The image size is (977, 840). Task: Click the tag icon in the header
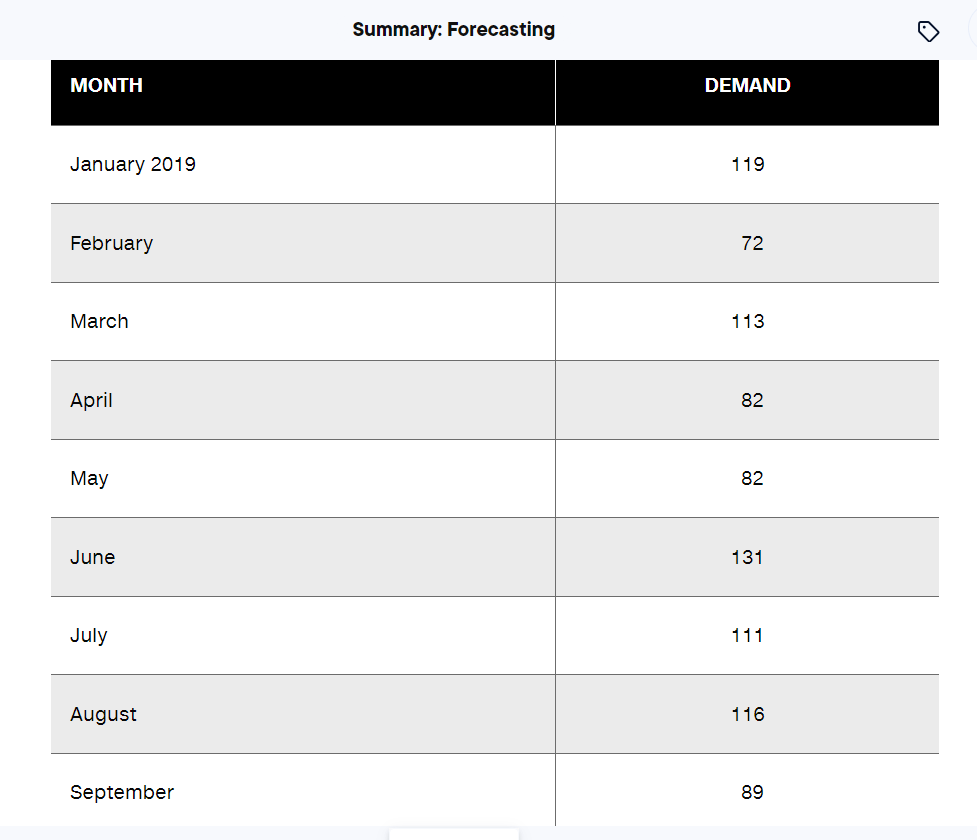pyautogui.click(x=928, y=31)
